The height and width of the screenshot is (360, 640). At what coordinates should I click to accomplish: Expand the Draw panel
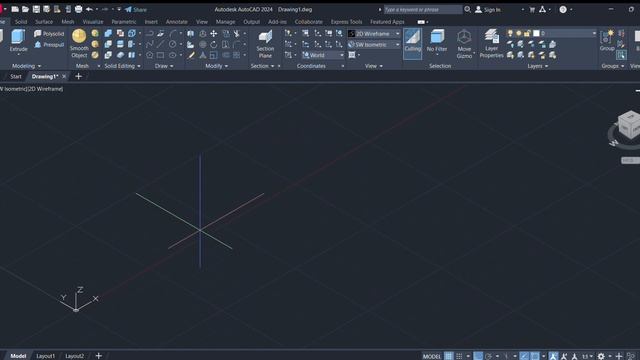(x=164, y=66)
